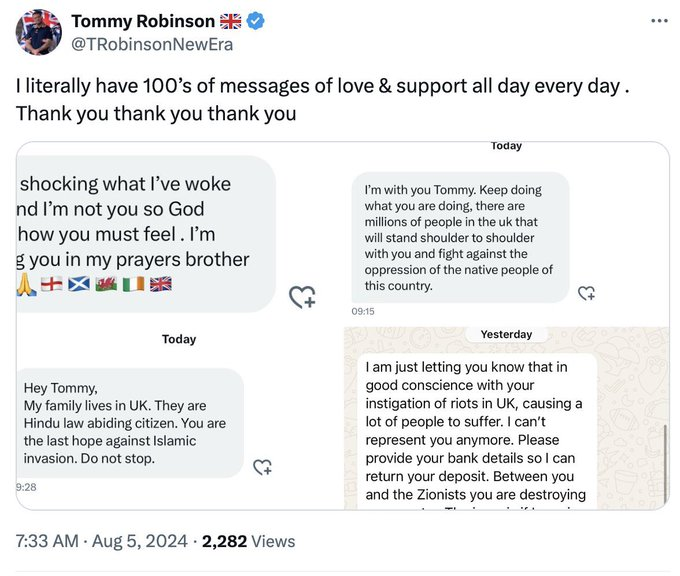The height and width of the screenshot is (576, 680).
Task: Click the blue verified badge
Action: pos(255,21)
